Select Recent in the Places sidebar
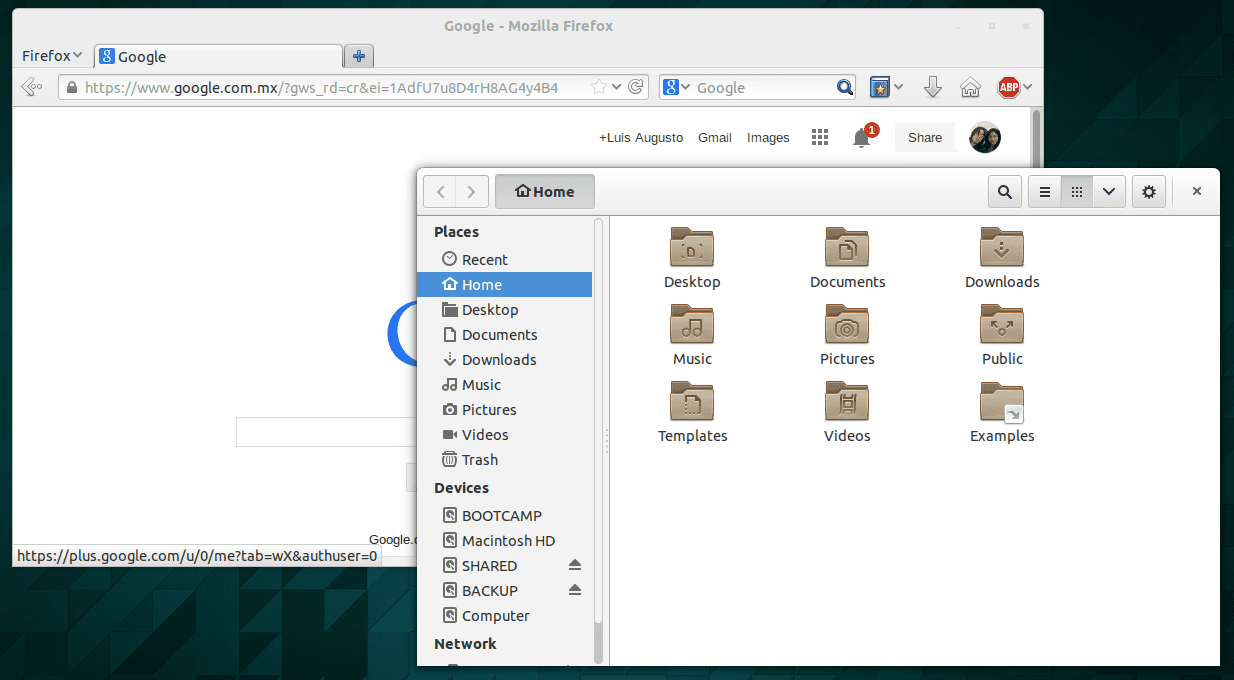 coord(504,260)
